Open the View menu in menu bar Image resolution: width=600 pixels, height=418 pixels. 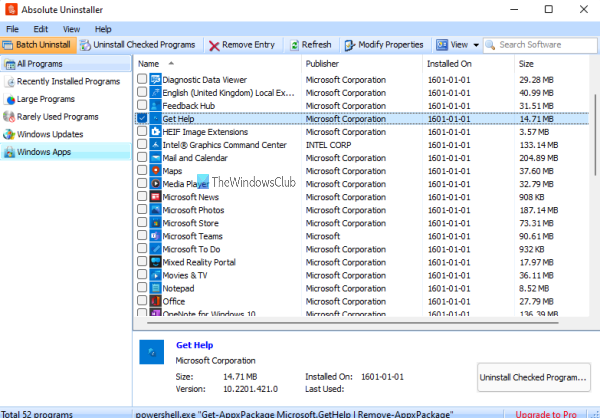point(72,29)
